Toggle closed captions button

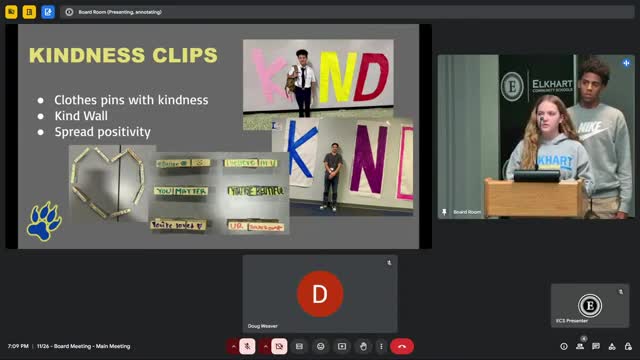pos(299,347)
